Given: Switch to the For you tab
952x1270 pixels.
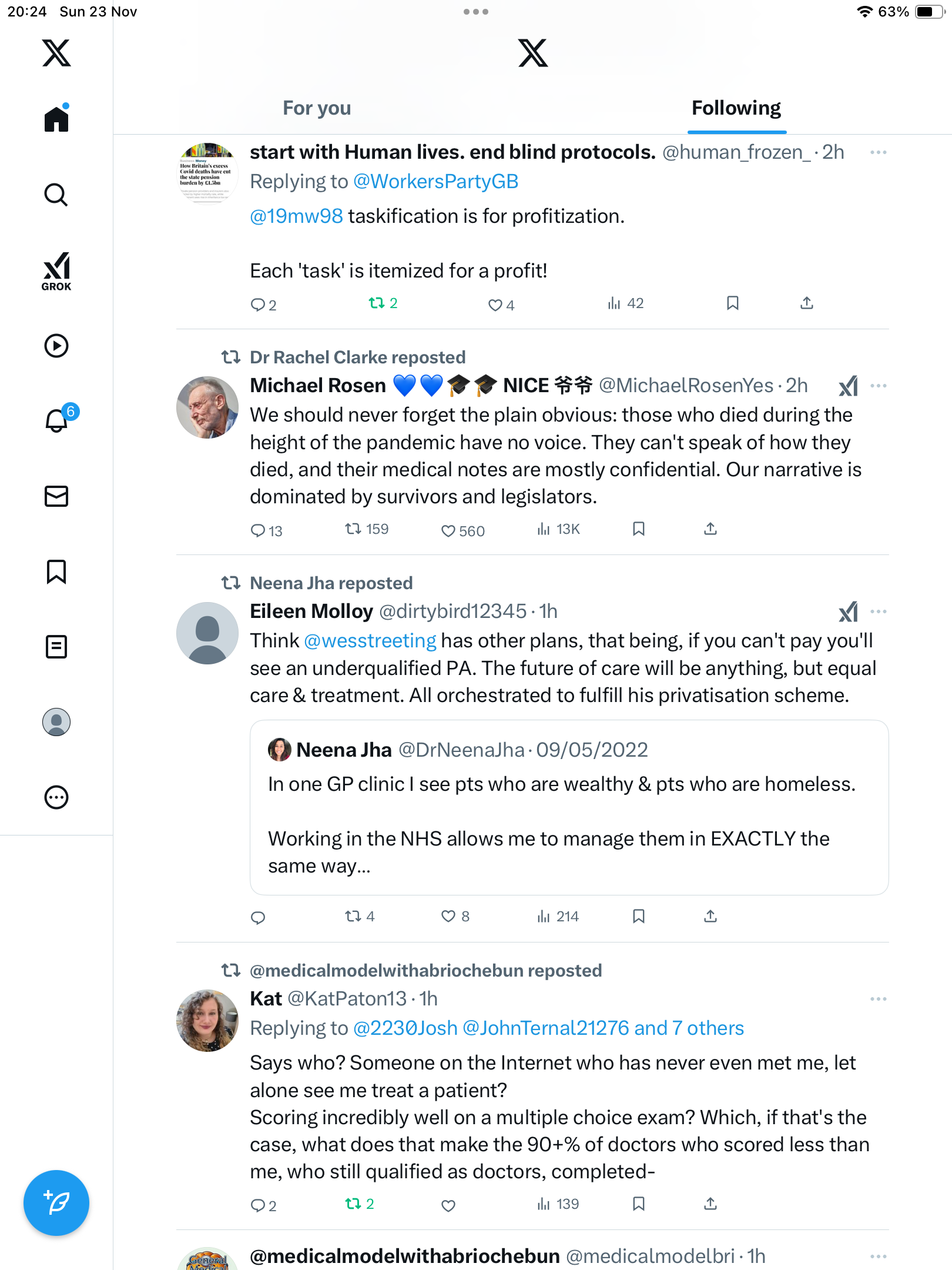Looking at the screenshot, I should coord(317,108).
